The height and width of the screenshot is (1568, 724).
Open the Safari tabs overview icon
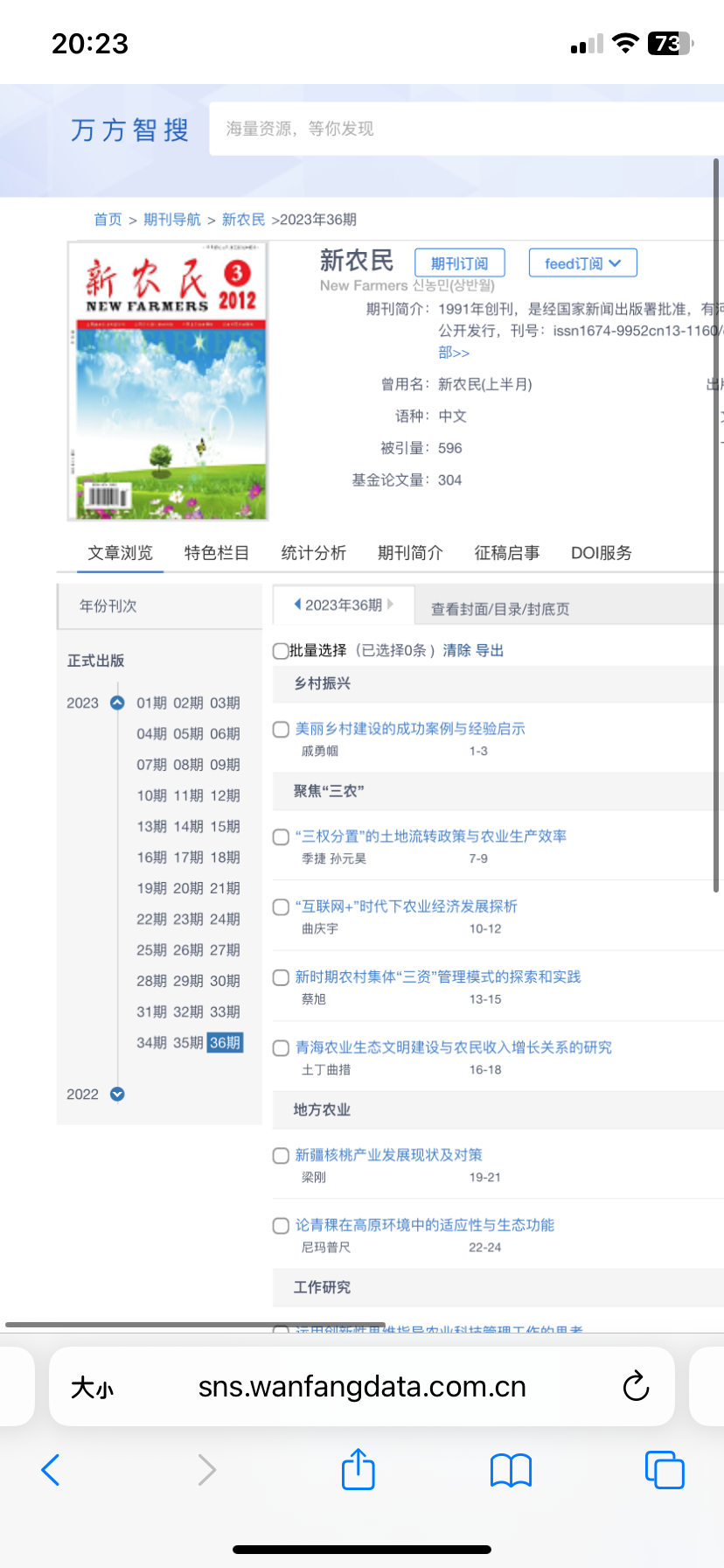(x=664, y=1469)
